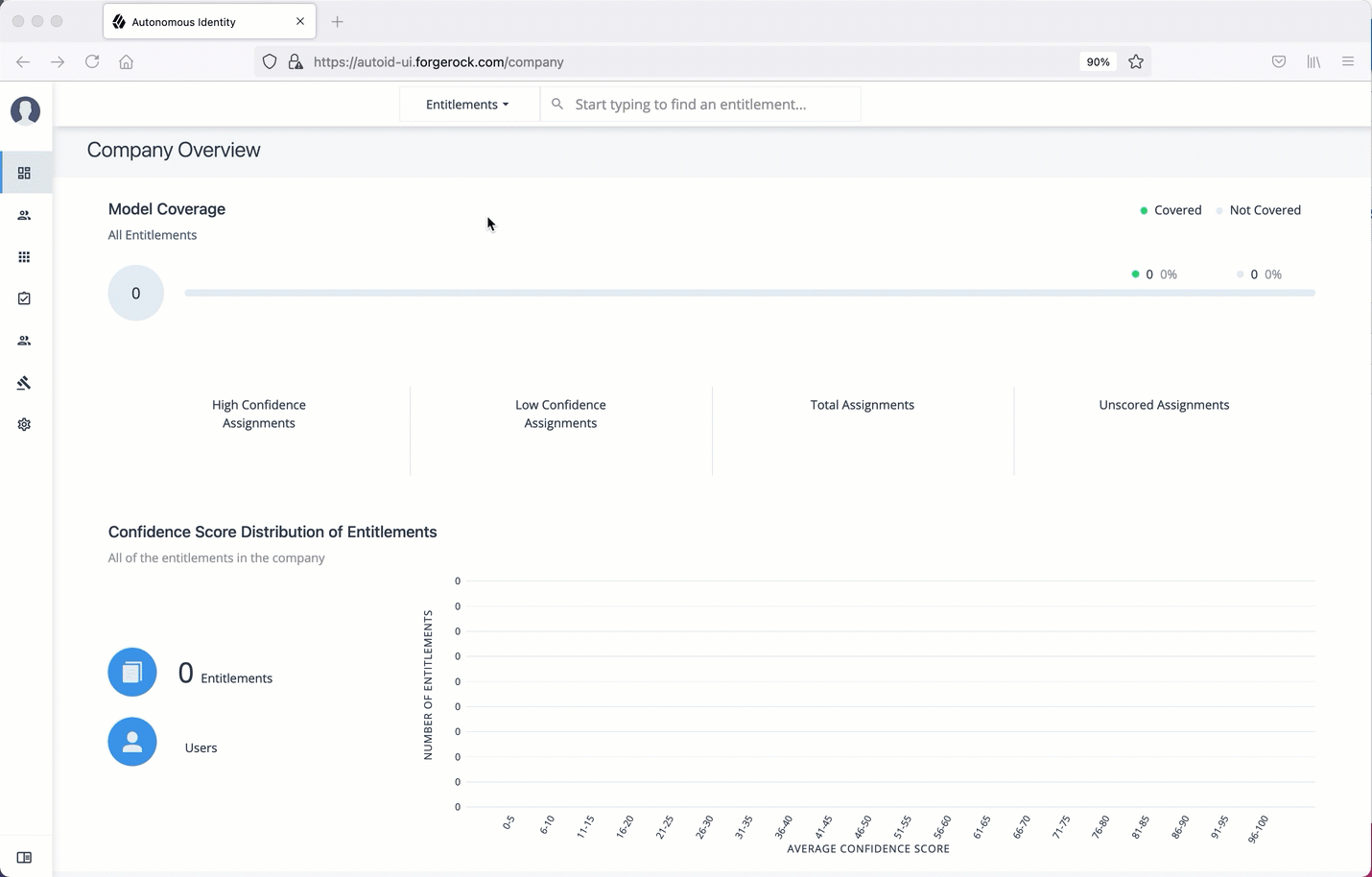1372x877 pixels.
Task: Click the 90% zoom level indicator
Action: pos(1098,62)
